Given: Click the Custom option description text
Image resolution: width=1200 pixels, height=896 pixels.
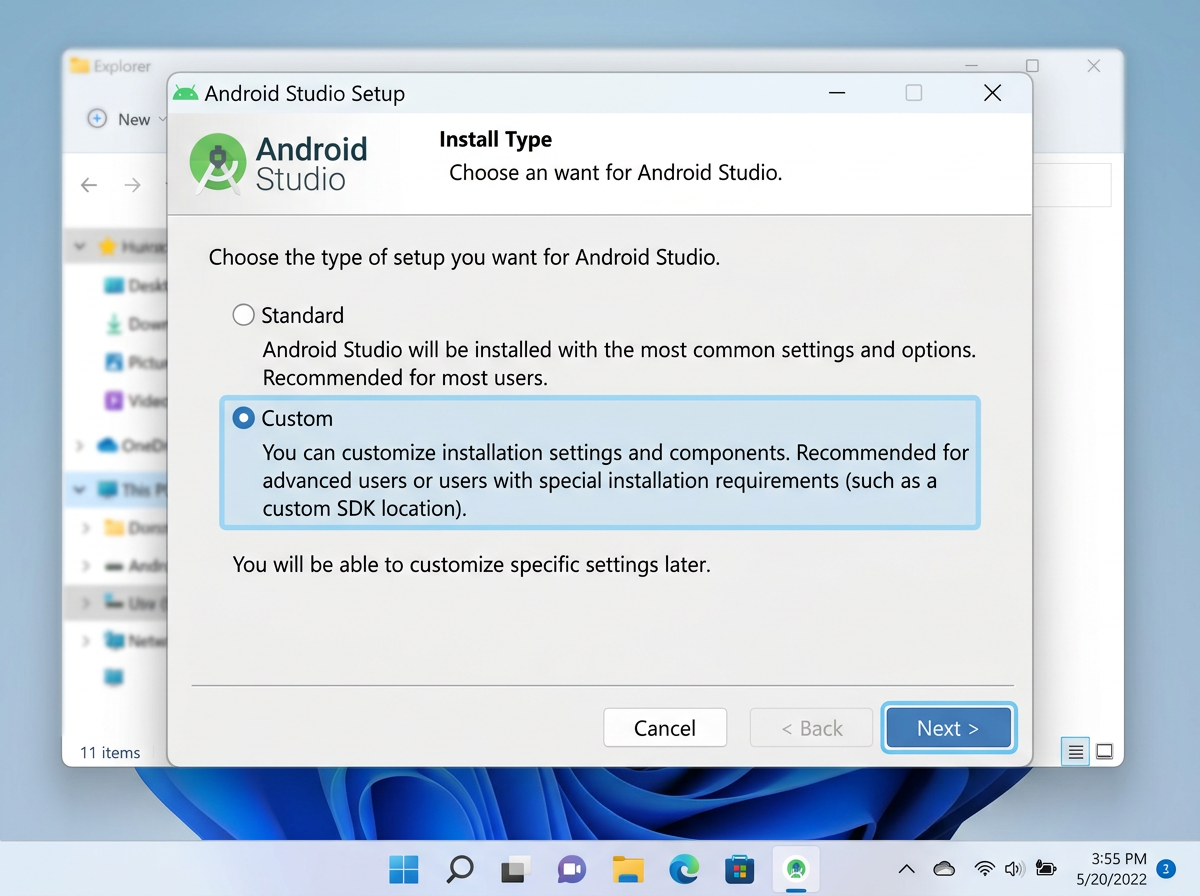Looking at the screenshot, I should 616,480.
